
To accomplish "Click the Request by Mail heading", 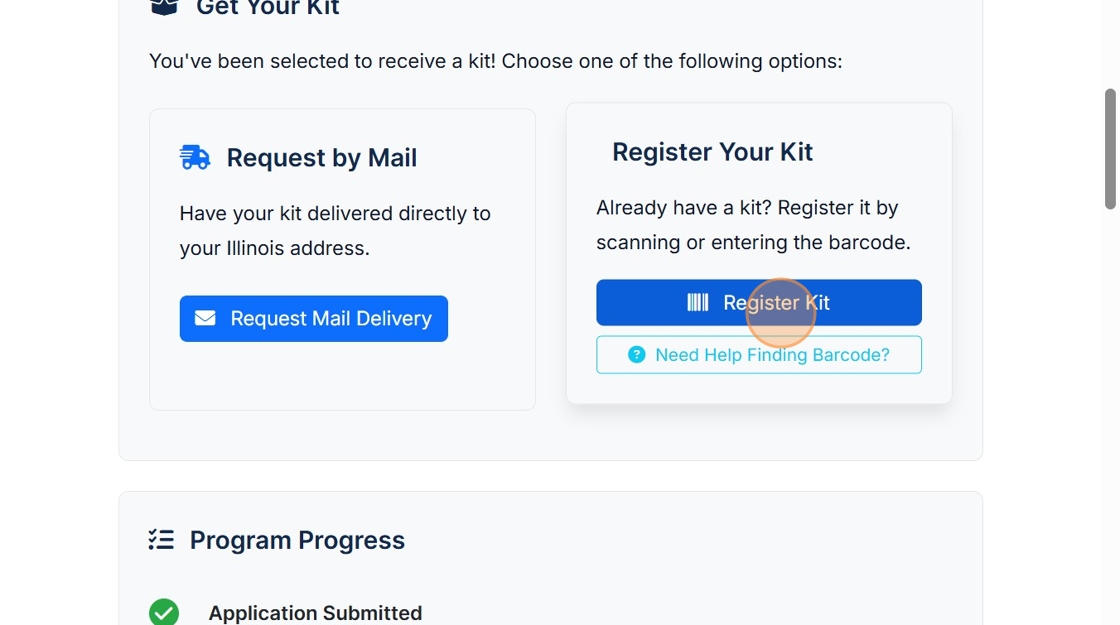I will 321,158.
